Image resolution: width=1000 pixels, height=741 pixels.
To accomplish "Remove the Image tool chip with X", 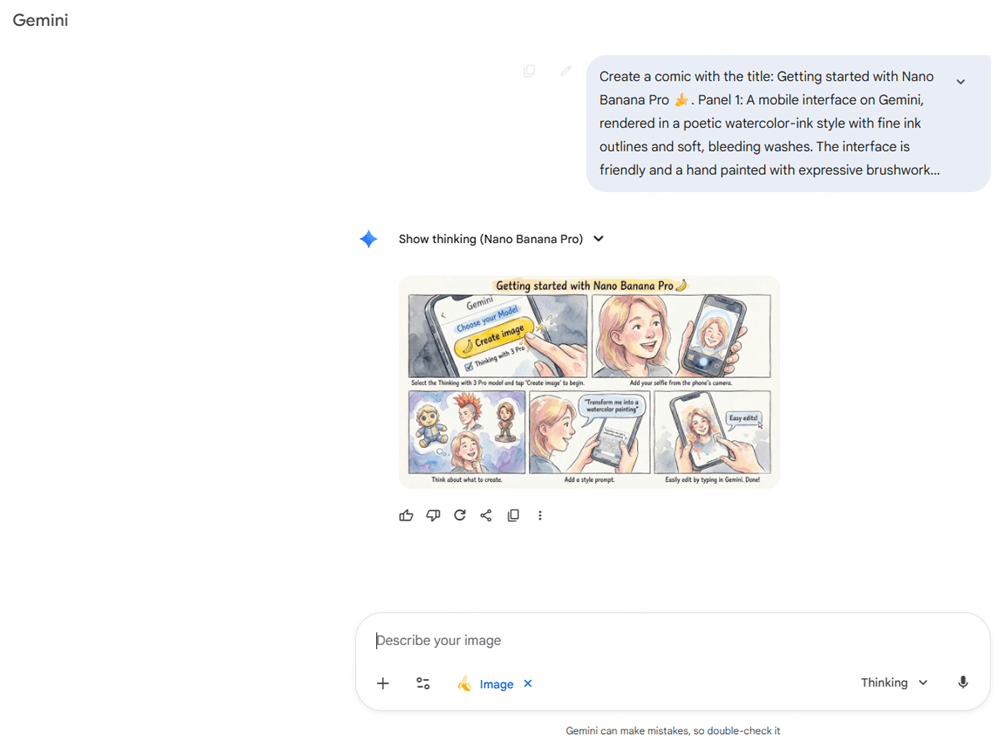I will tap(528, 684).
